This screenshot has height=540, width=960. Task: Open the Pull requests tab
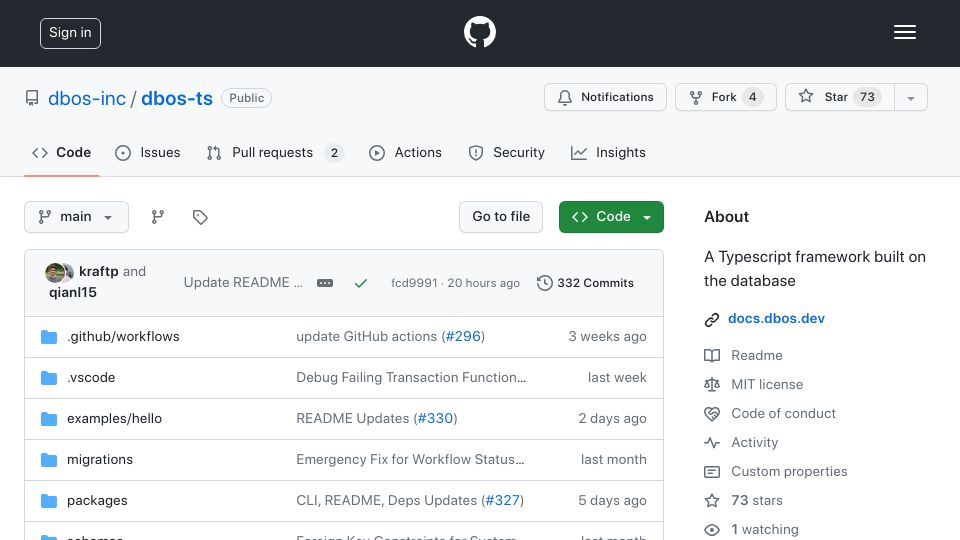(275, 152)
